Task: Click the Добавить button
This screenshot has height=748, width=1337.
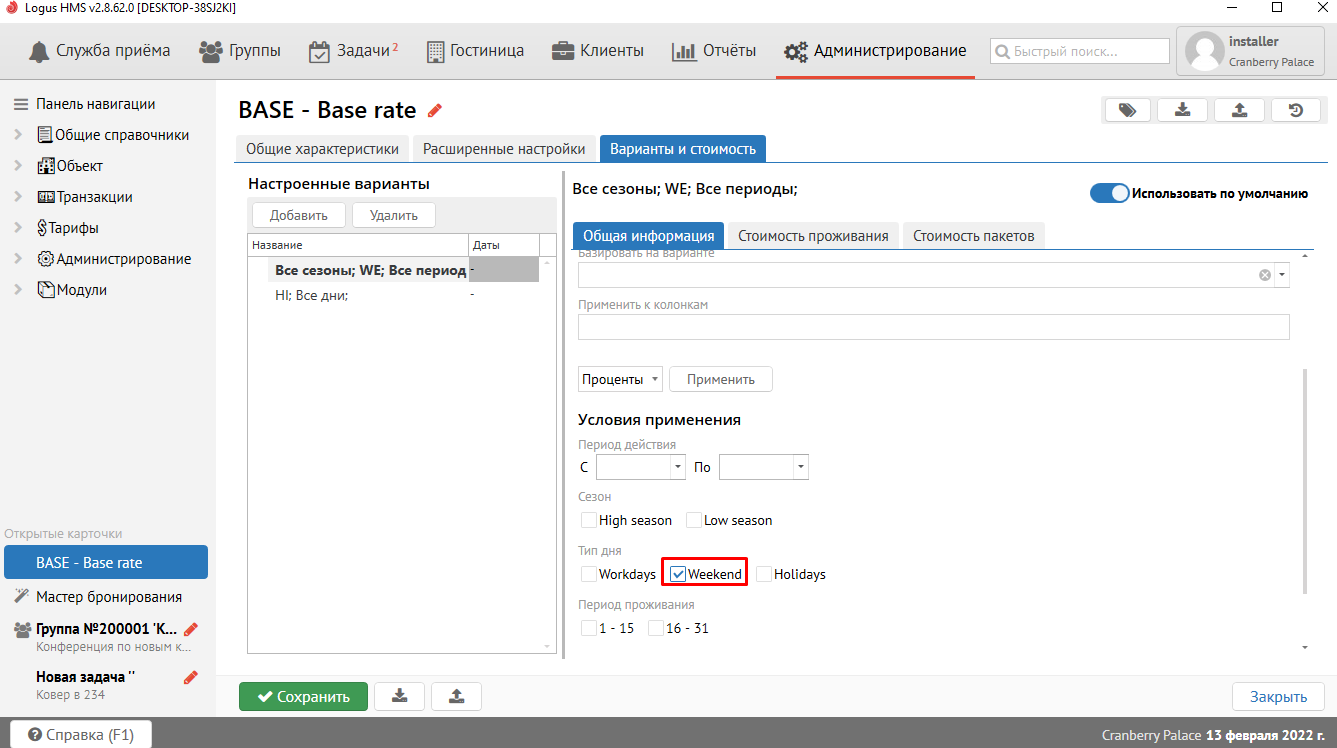Action: 298,215
